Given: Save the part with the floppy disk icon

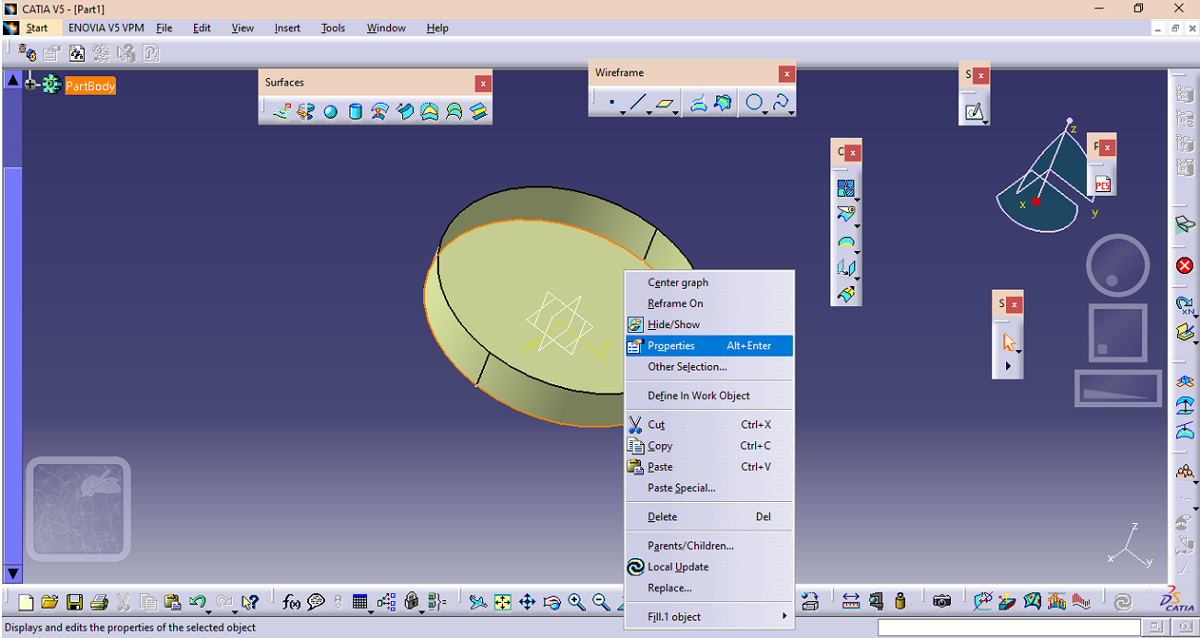Looking at the screenshot, I should click(x=75, y=602).
